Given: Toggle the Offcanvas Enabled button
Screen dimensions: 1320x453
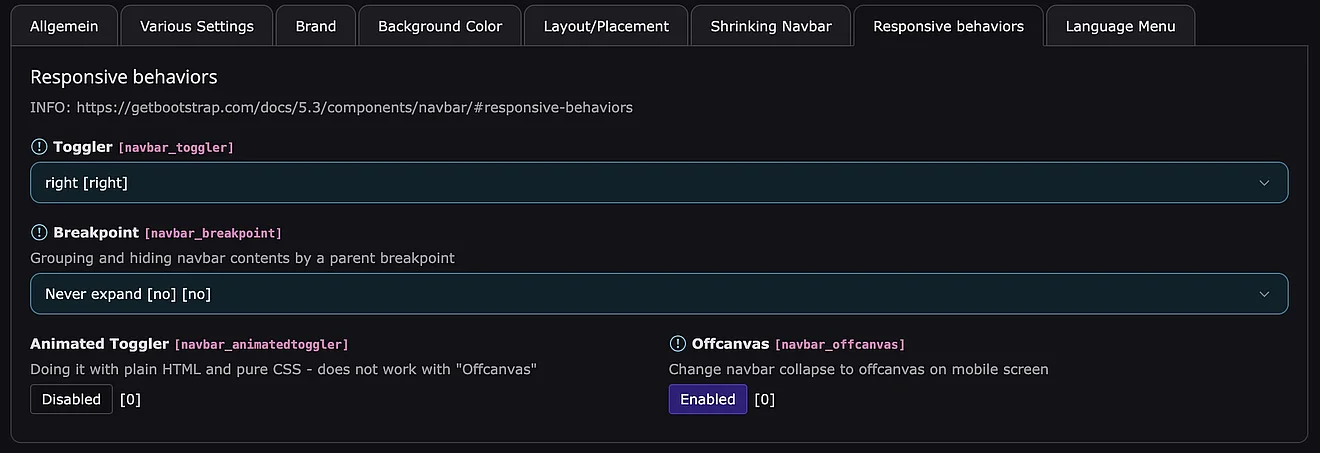Looking at the screenshot, I should click(707, 399).
